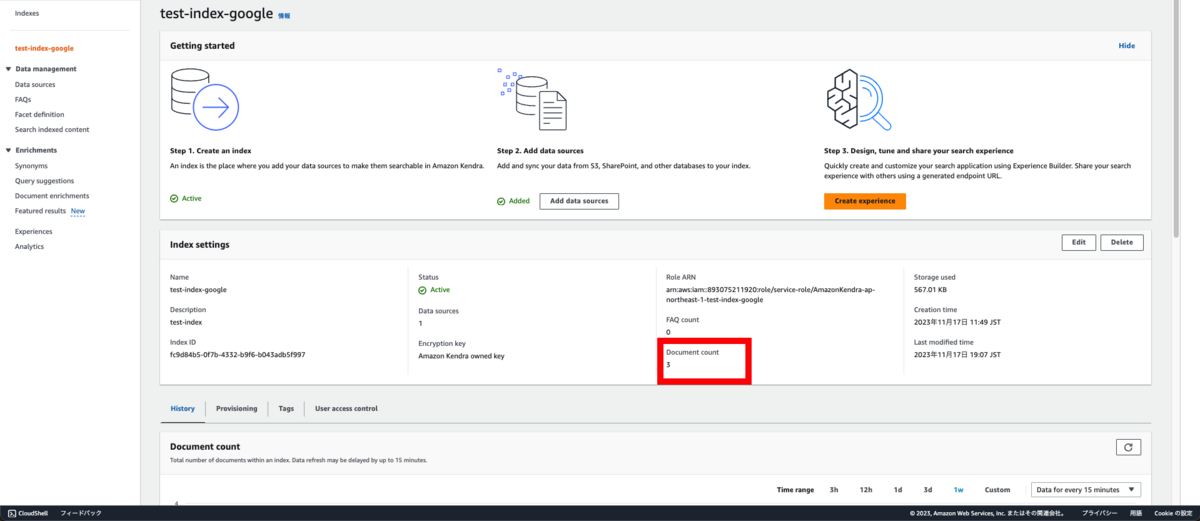Open FAQs in the sidebar
The image size is (1200, 521).
pyautogui.click(x=23, y=100)
